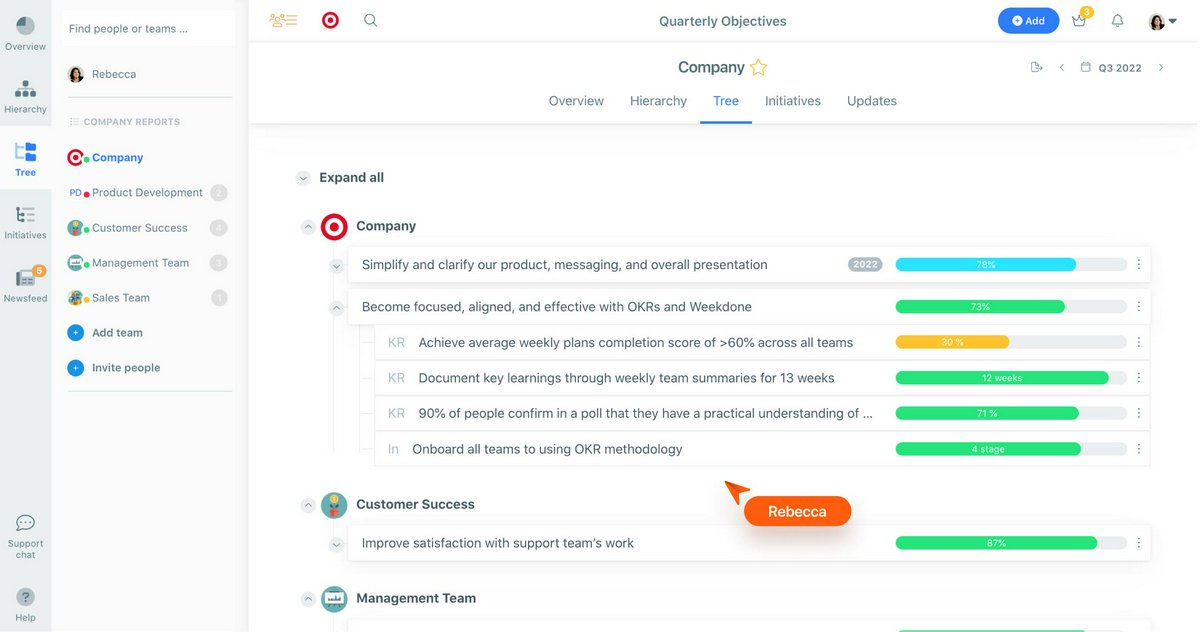The width and height of the screenshot is (1200, 632).
Task: Open Overview in the left navigation rail
Action: pyautogui.click(x=25, y=33)
